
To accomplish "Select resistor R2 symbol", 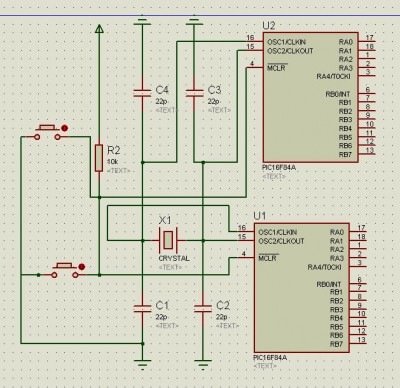I will pyautogui.click(x=99, y=158).
